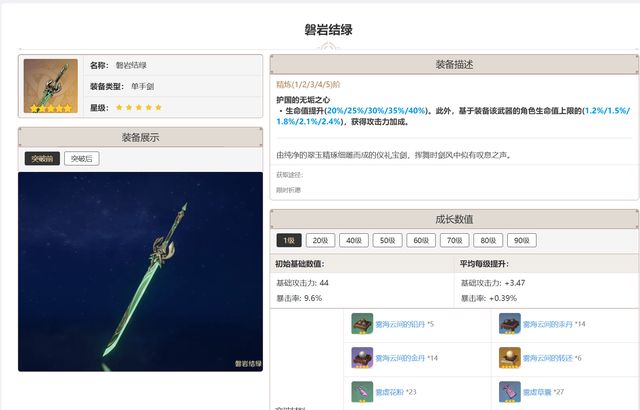Click the 限时祈愿 acquisition text
Image resolution: width=640 pixels, height=410 pixels.
pos(289,190)
